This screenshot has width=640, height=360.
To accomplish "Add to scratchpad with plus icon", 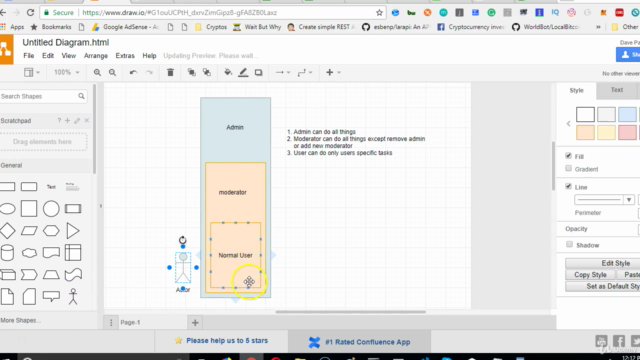I will click(x=67, y=120).
